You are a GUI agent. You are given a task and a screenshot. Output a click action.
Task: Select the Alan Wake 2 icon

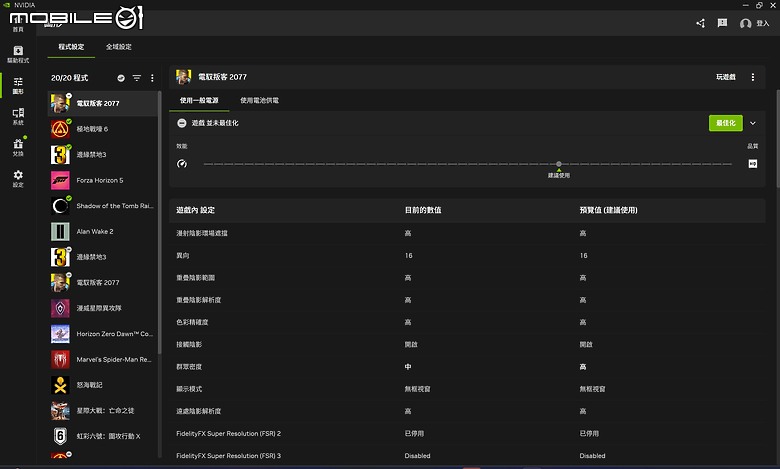tap(60, 232)
